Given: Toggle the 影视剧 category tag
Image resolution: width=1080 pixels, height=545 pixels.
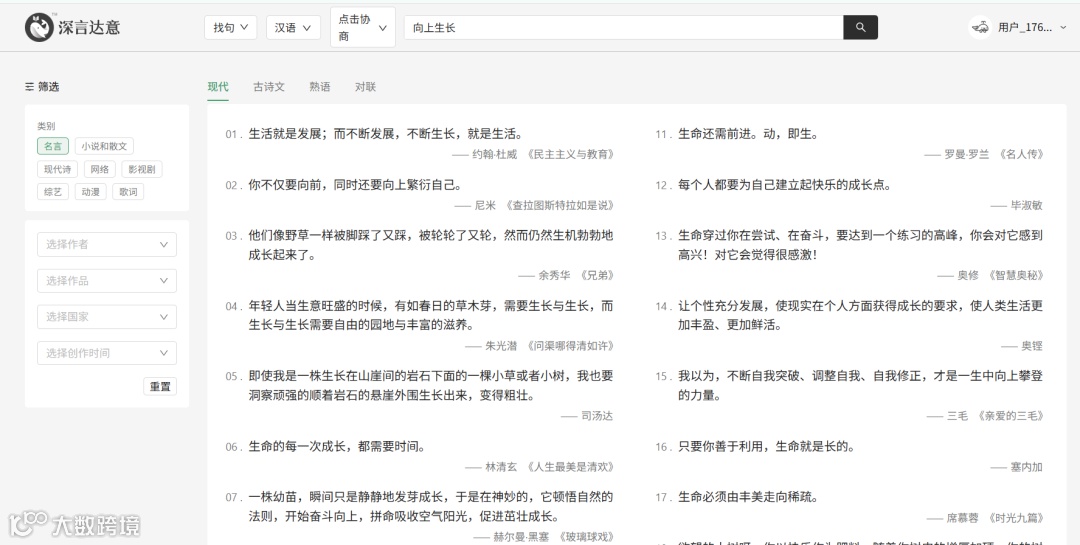Looking at the screenshot, I should point(142,169).
